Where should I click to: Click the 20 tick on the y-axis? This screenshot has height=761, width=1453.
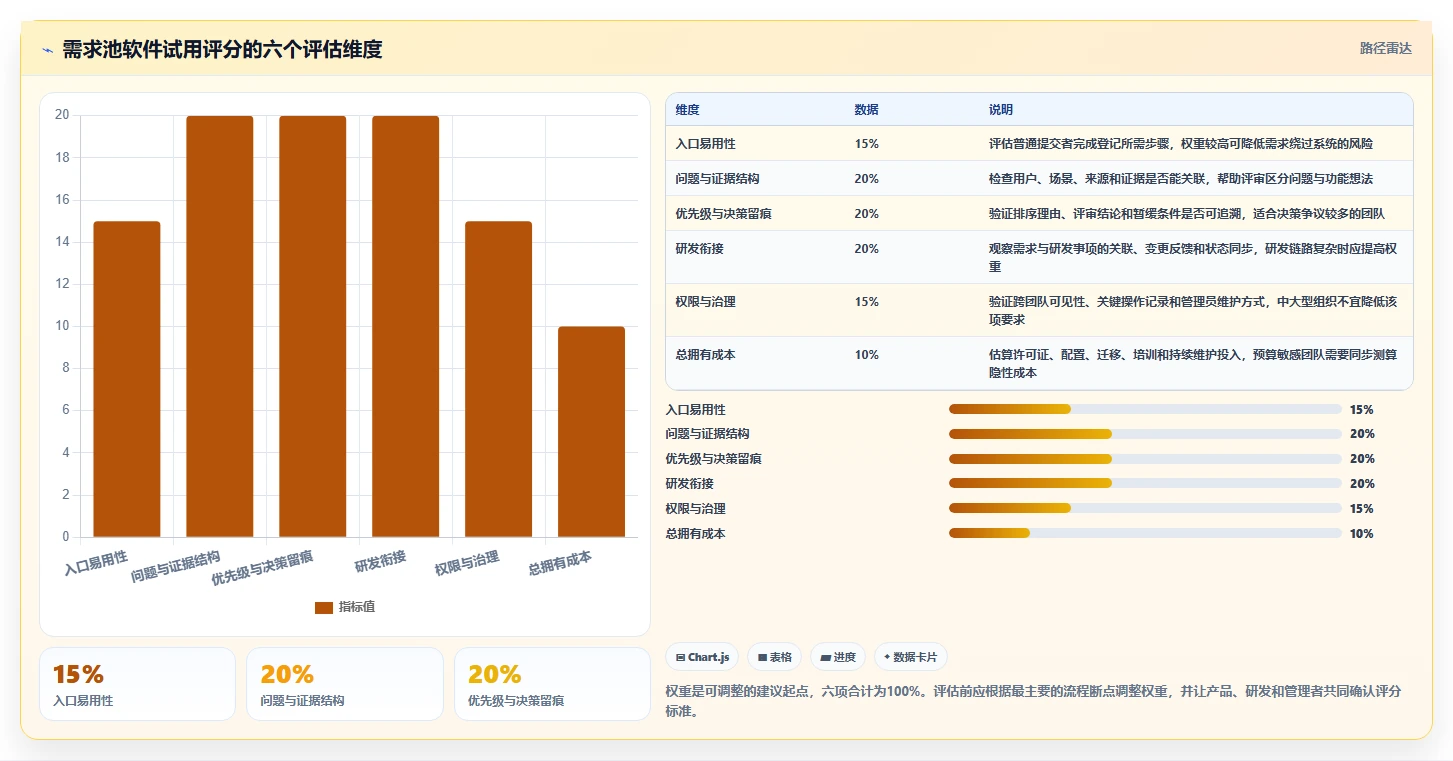62,115
